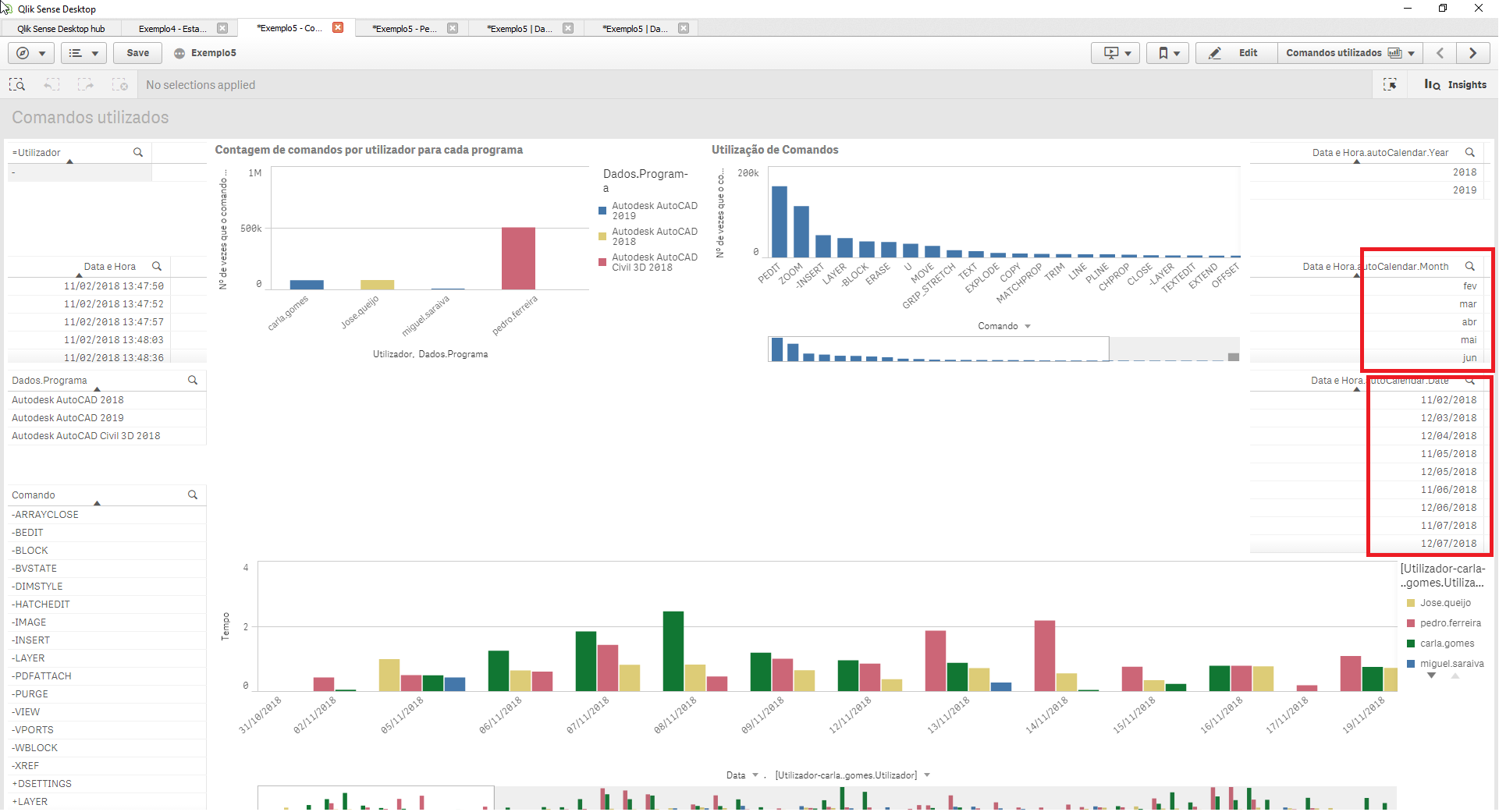The image size is (1499, 812).
Task: Click the Edit sheet button
Action: click(x=1236, y=53)
